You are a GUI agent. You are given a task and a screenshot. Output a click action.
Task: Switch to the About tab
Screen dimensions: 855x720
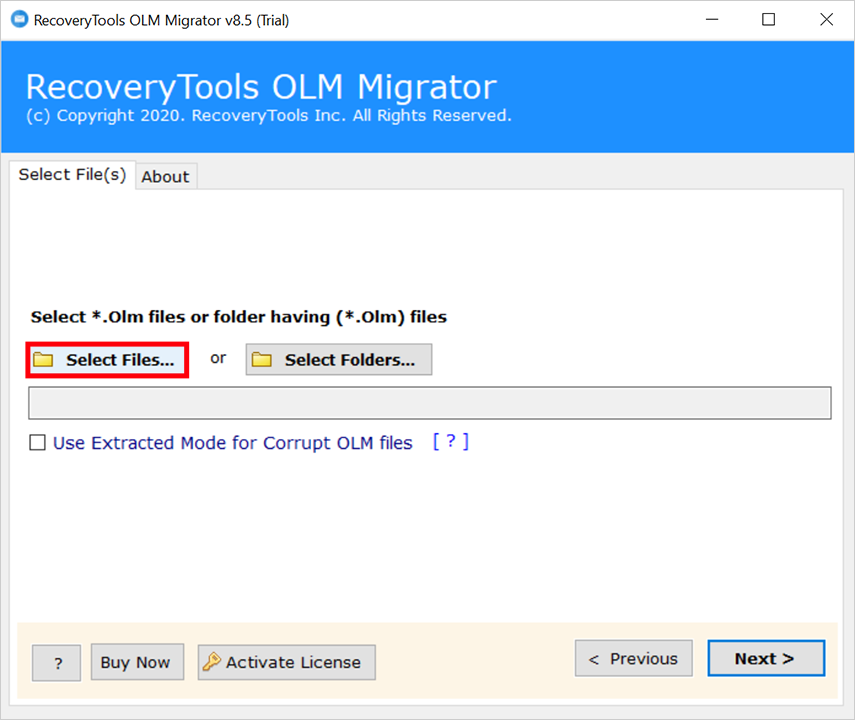[165, 177]
